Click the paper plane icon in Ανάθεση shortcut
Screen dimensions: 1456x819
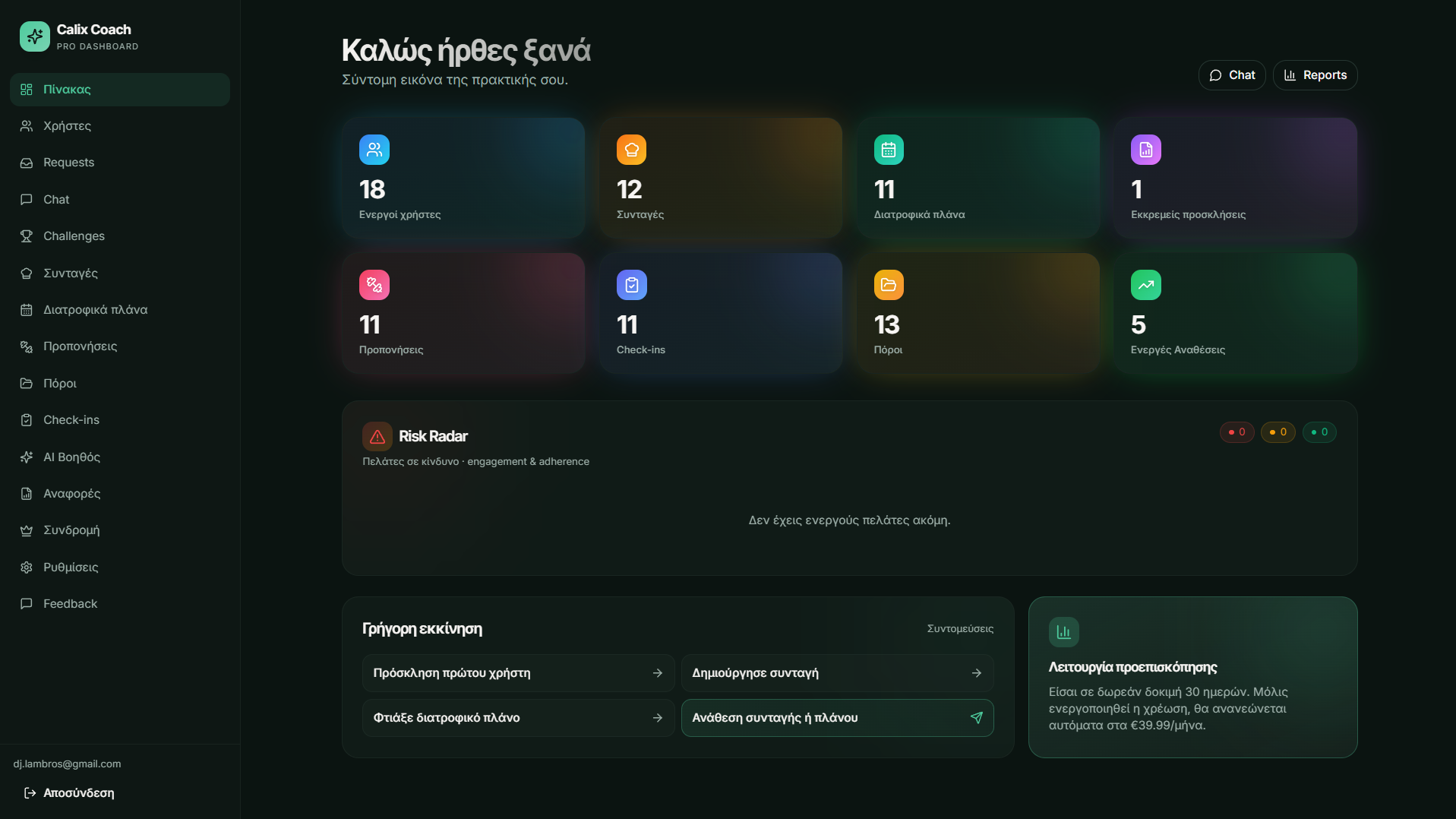(977, 718)
